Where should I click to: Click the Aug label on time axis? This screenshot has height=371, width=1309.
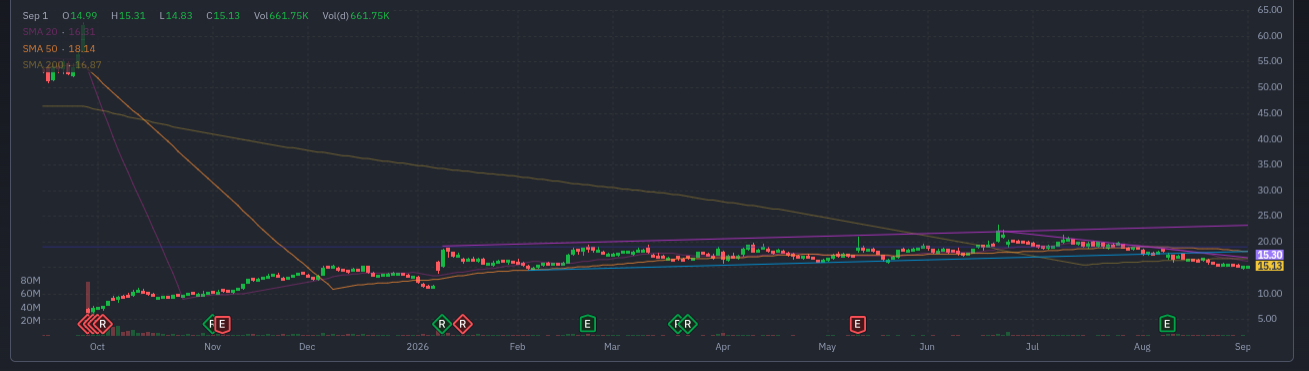(x=1143, y=347)
